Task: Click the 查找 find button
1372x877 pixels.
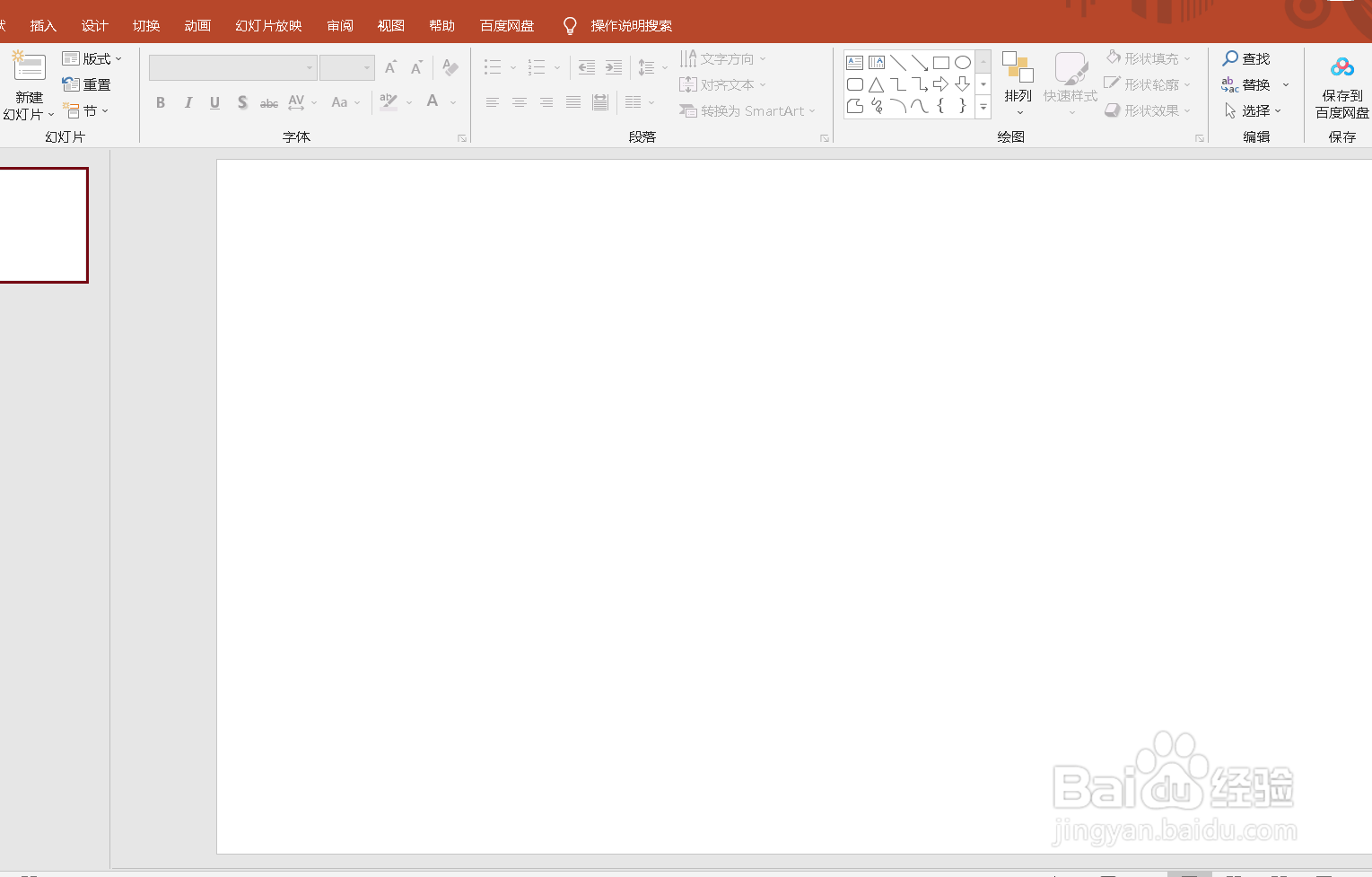Action: pyautogui.click(x=1246, y=58)
